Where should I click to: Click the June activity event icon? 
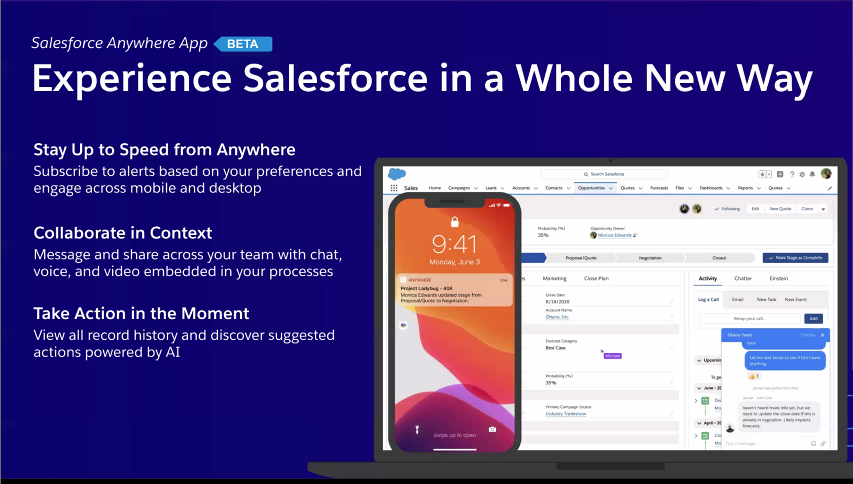[x=705, y=400]
